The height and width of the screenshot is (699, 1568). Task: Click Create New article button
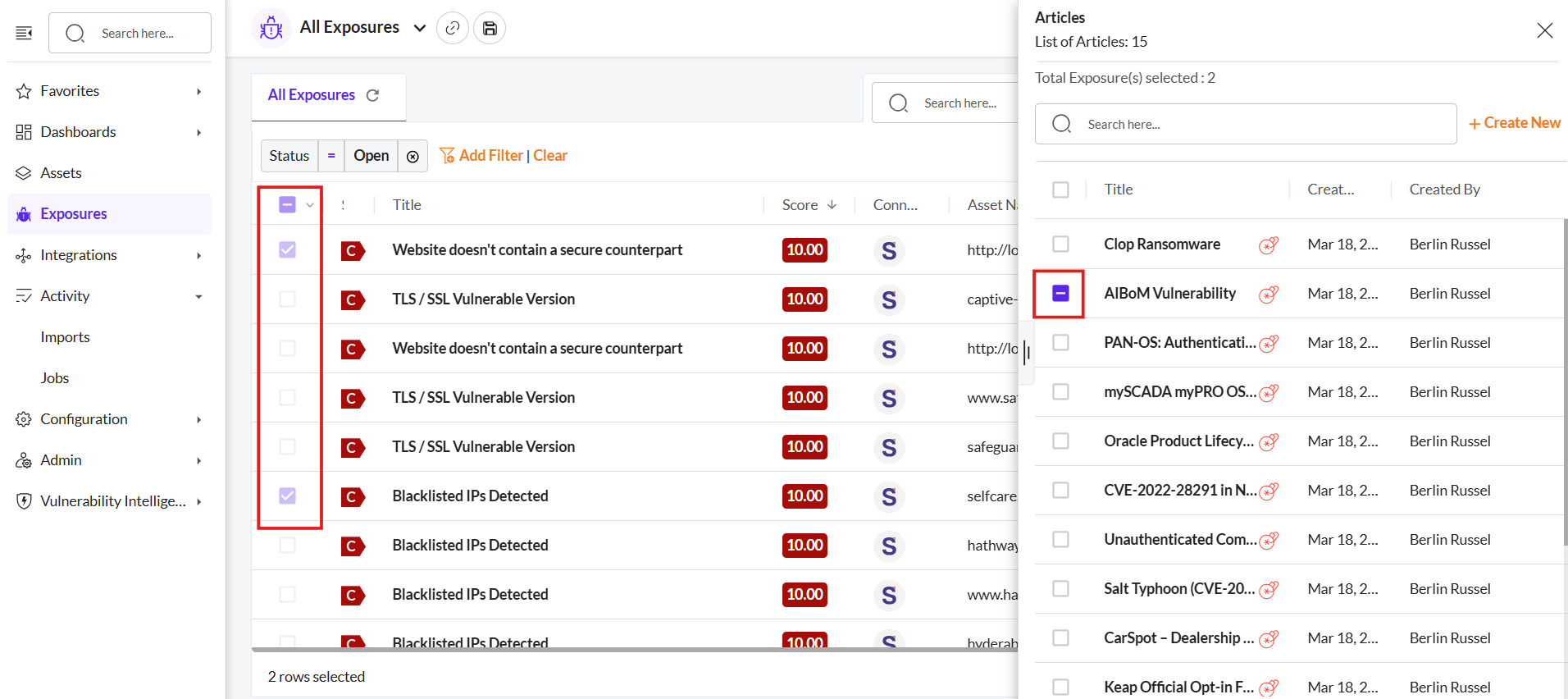click(1515, 123)
